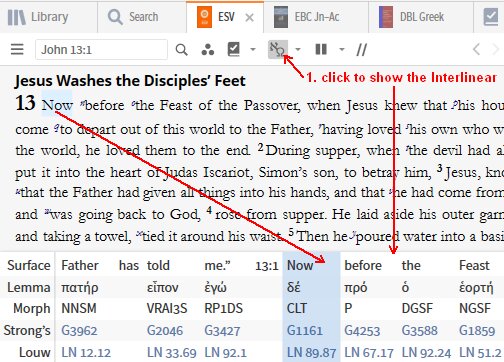504x362 pixels.
Task: Click verse number 2 before During
Action: click(261, 147)
